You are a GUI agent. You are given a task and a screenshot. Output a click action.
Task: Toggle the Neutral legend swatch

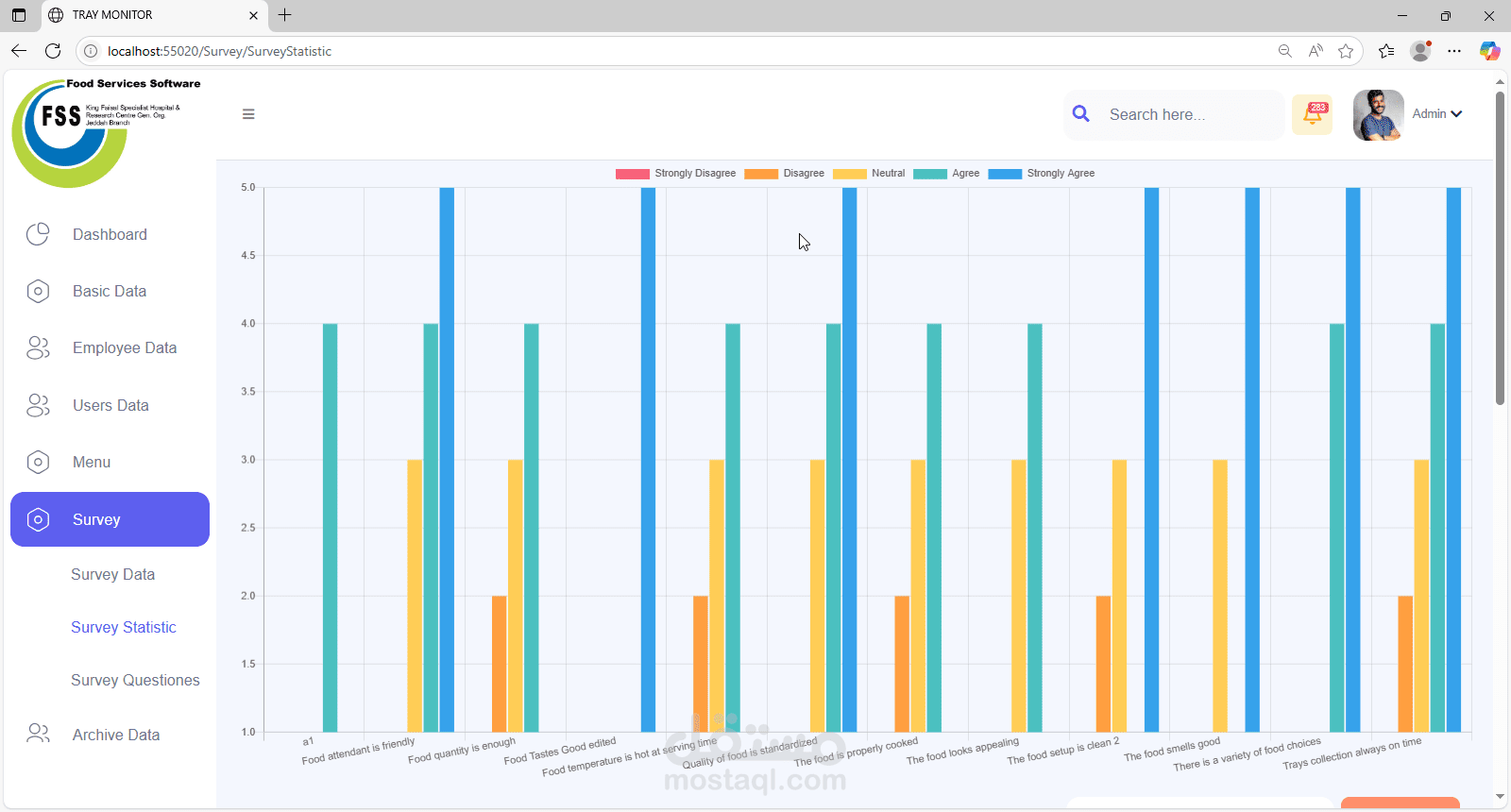click(x=850, y=174)
